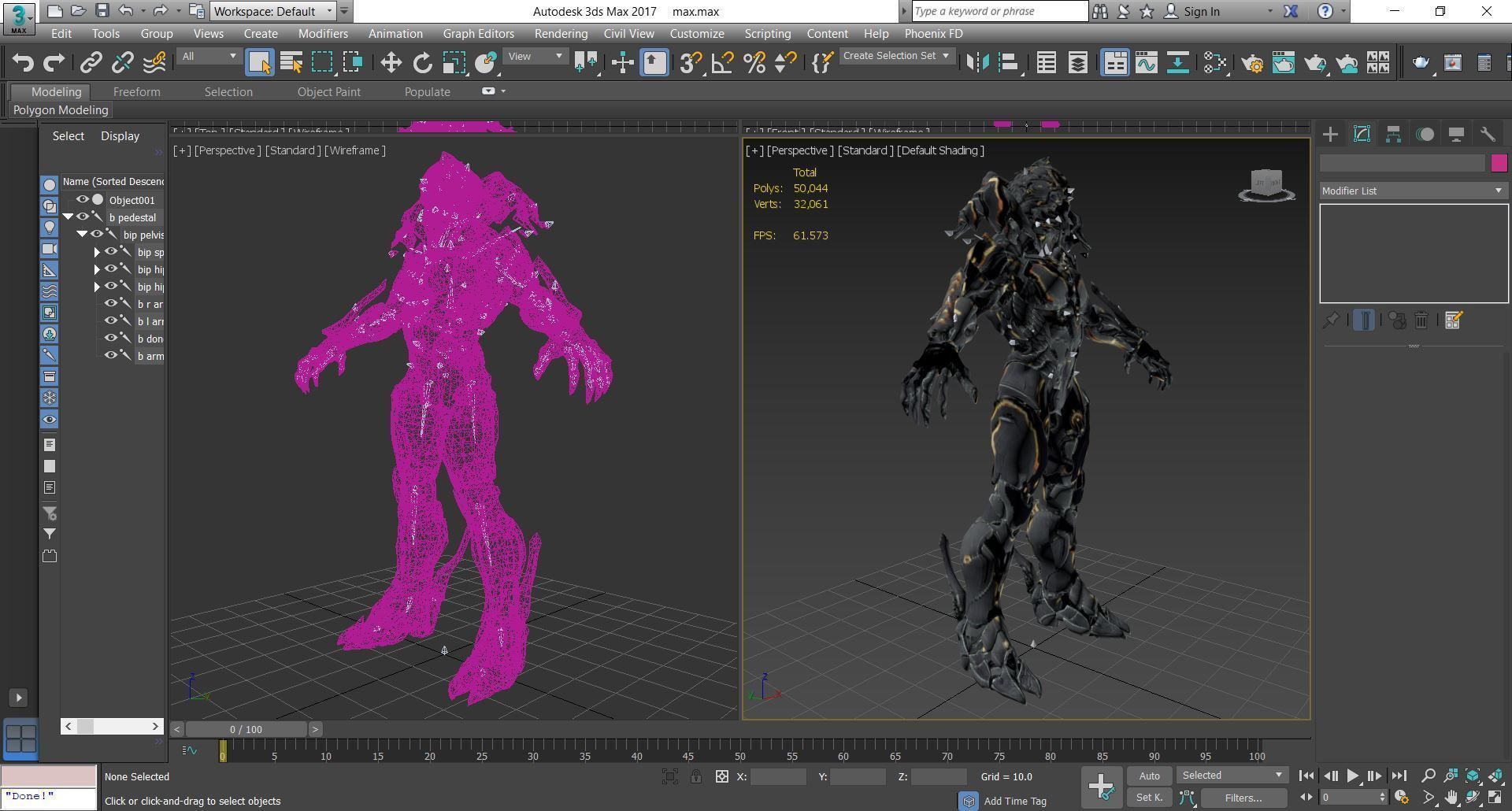Viewport: 1512px width, 811px height.
Task: Open the reference coordinate View dropdown
Action: [x=535, y=56]
